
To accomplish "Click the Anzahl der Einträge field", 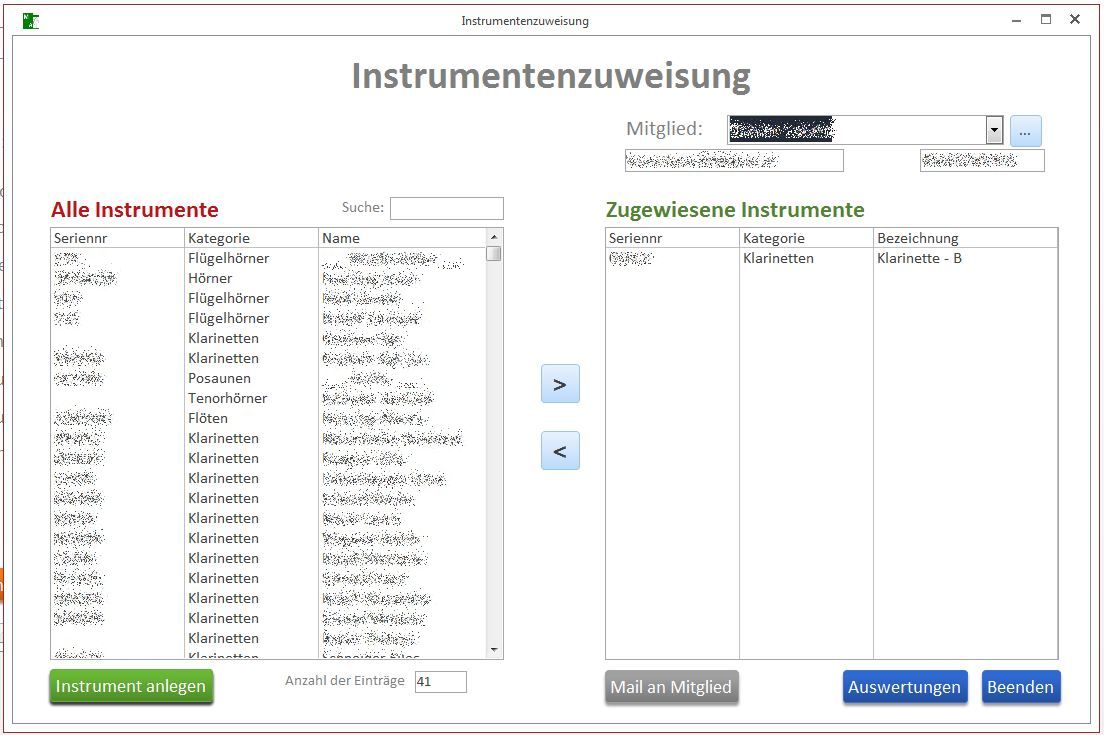I will click(x=440, y=681).
